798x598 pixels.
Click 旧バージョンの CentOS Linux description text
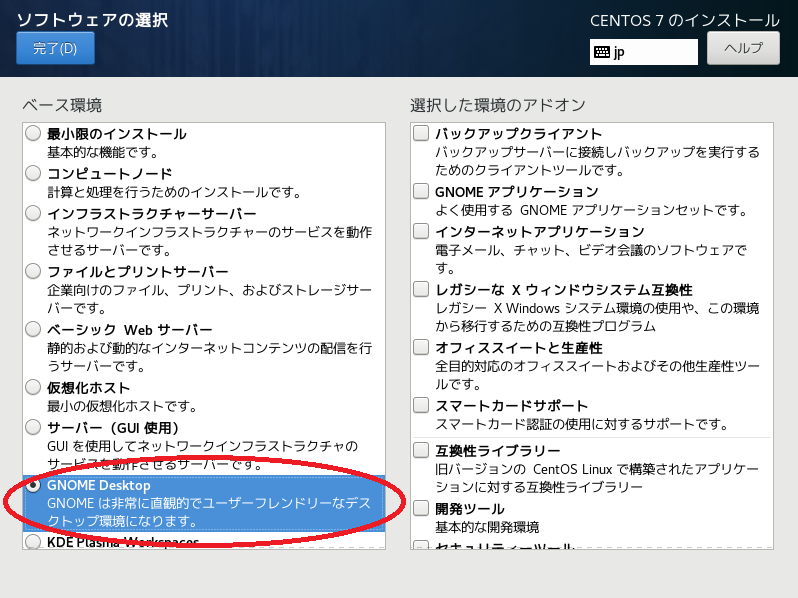click(x=597, y=478)
